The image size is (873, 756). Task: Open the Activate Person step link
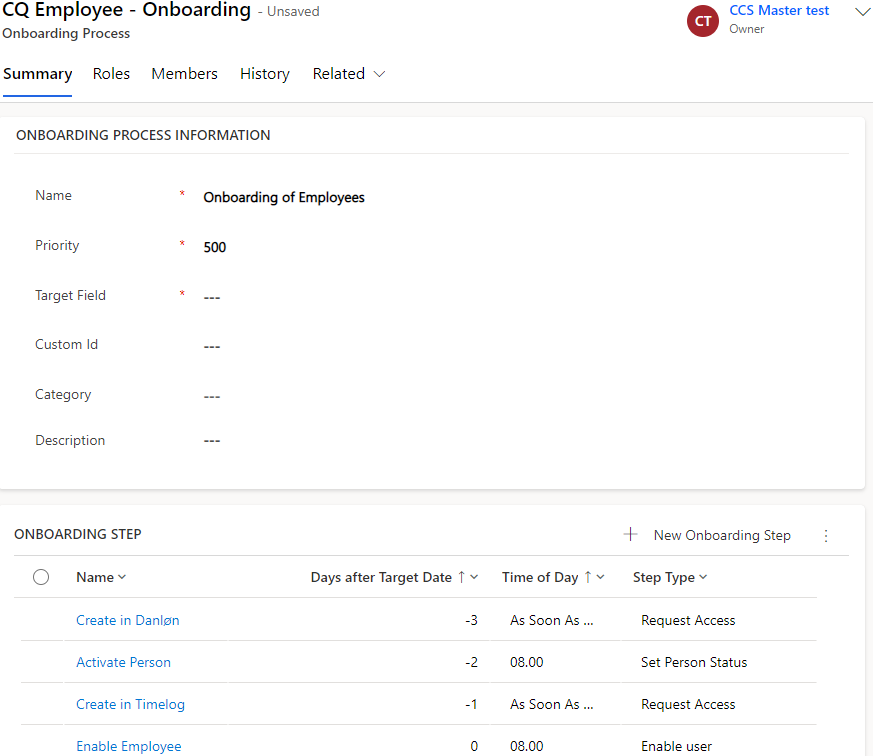click(x=123, y=662)
